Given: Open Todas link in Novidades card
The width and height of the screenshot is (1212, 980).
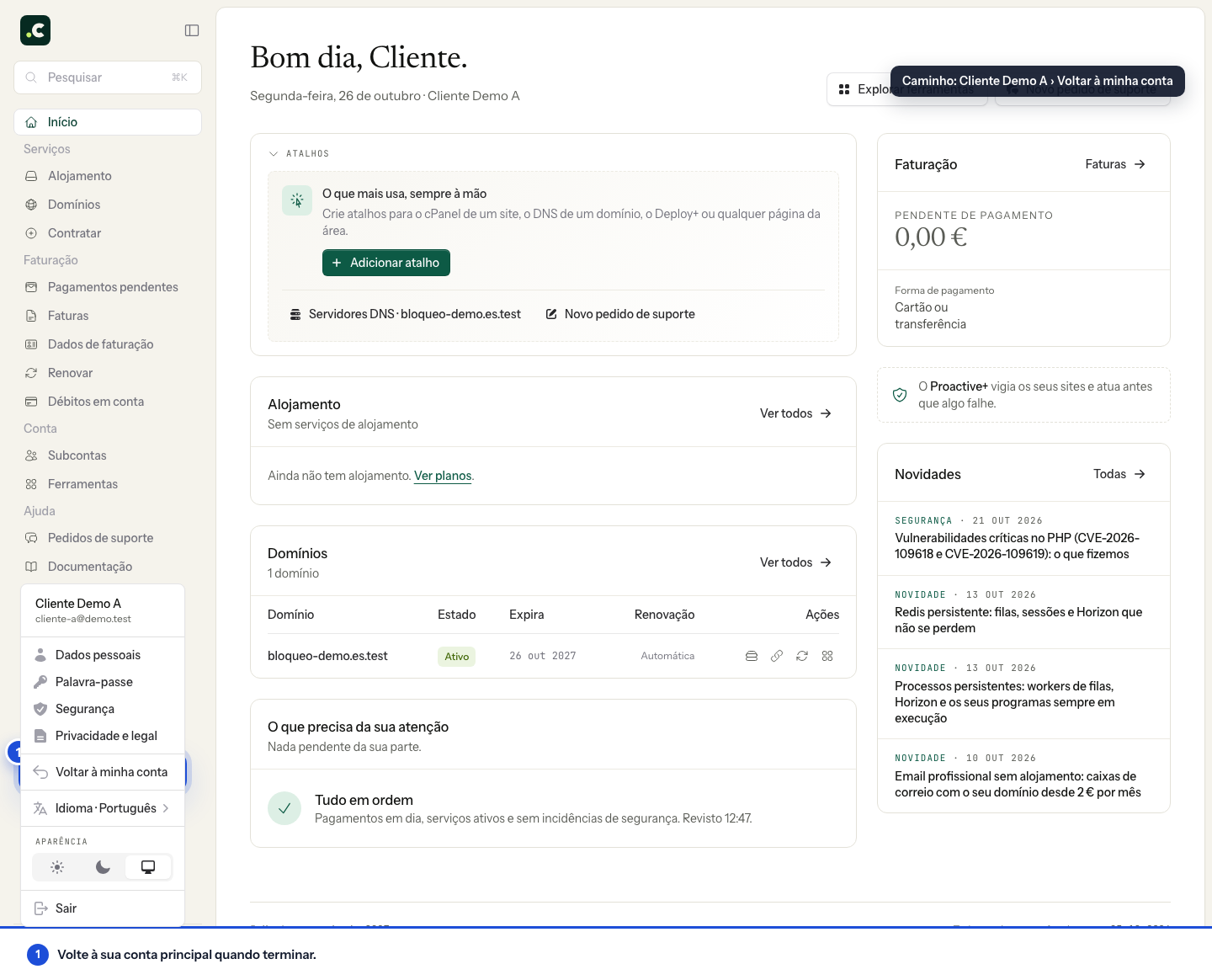Looking at the screenshot, I should pos(1119,474).
